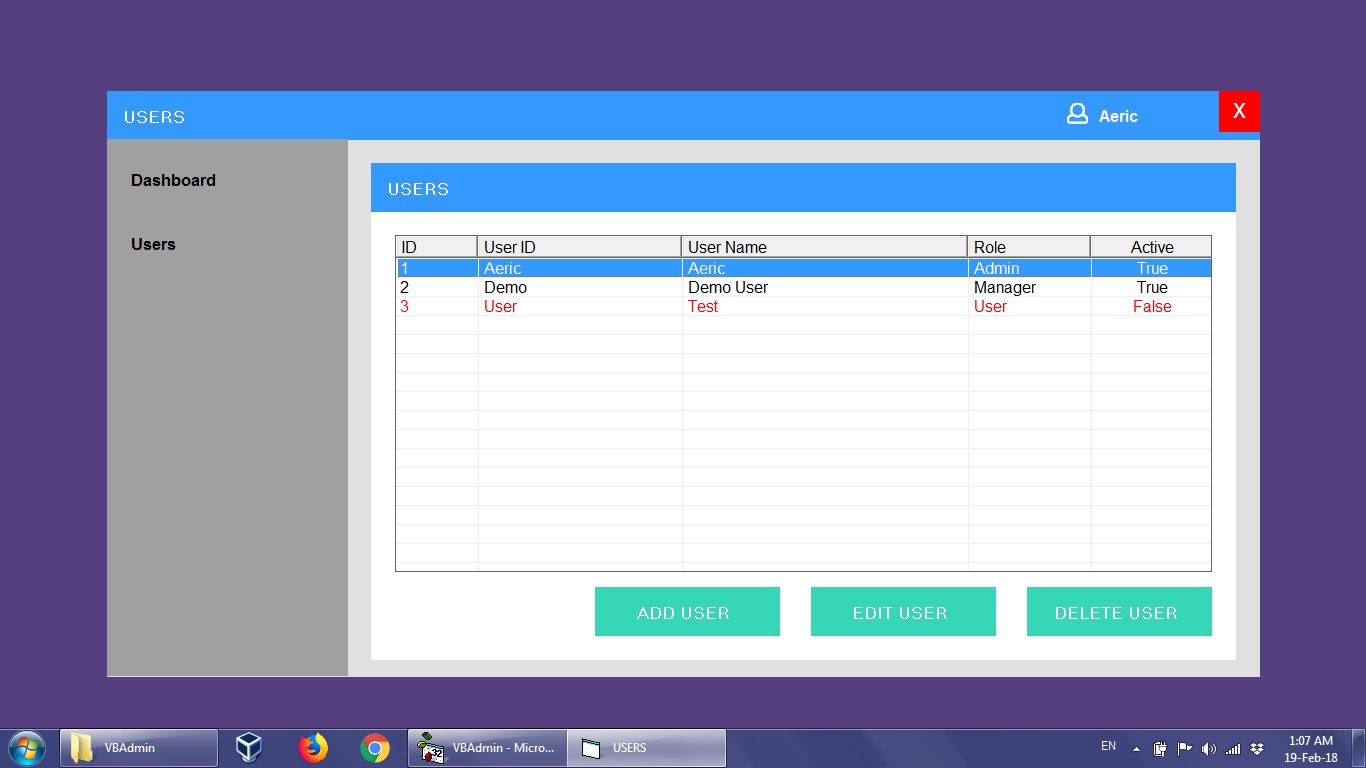Open the Action Center flag icon
The image size is (1366, 768).
[1184, 748]
